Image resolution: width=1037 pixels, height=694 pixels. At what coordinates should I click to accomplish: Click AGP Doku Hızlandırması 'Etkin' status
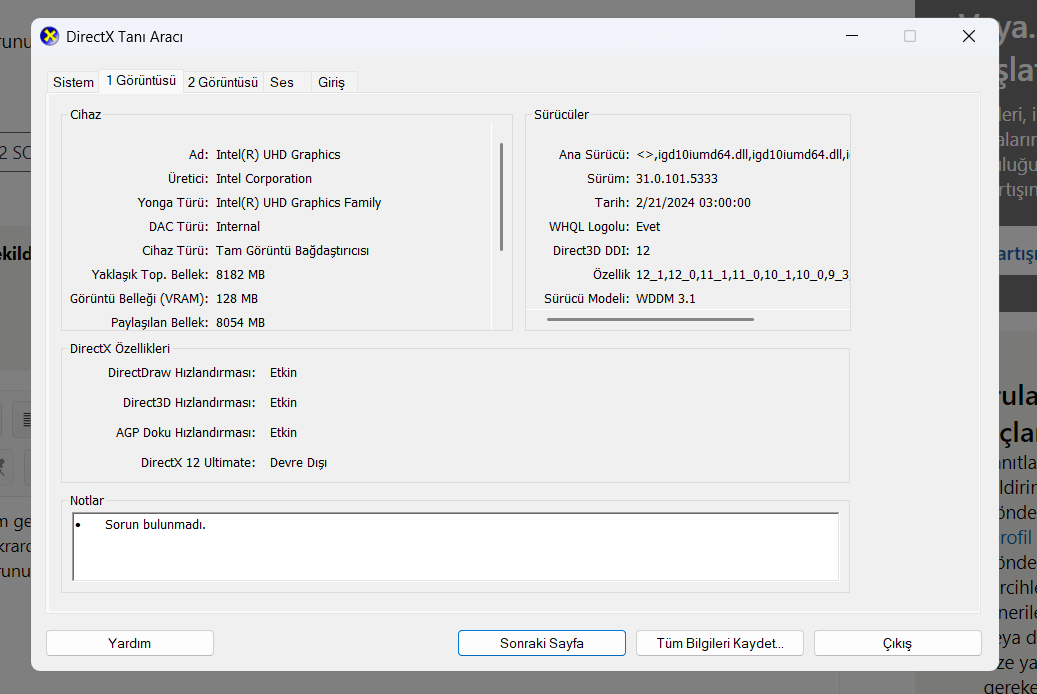tap(283, 433)
